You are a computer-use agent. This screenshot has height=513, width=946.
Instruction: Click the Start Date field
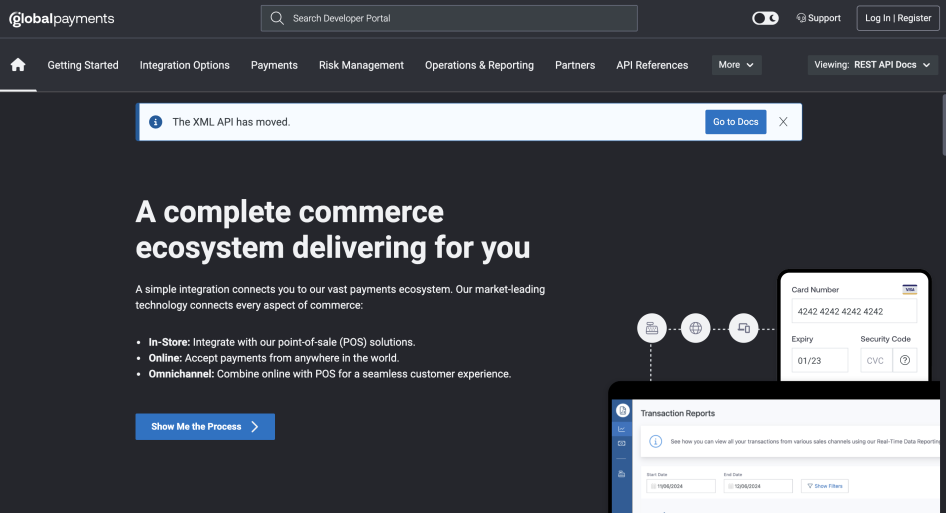point(681,486)
